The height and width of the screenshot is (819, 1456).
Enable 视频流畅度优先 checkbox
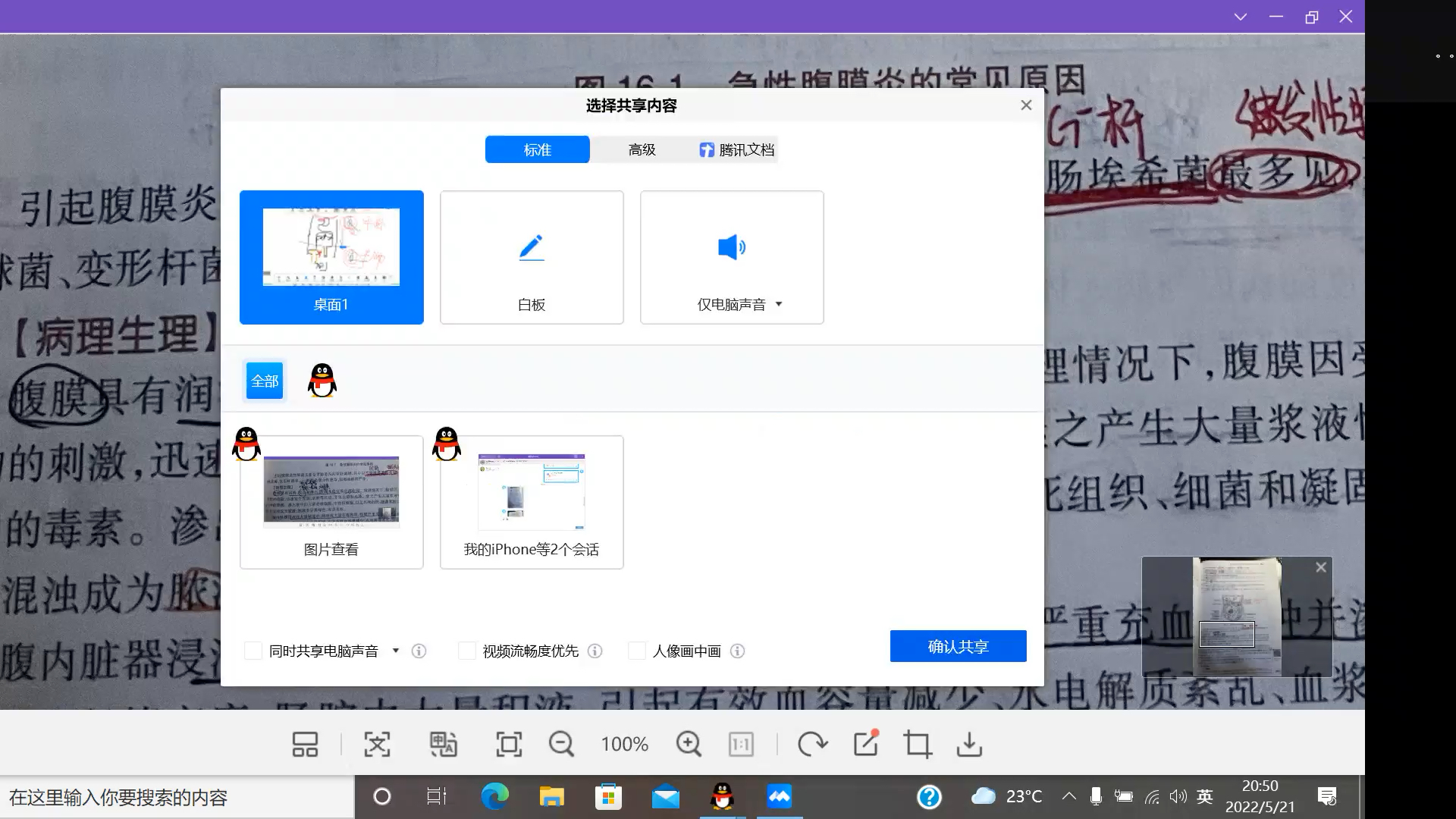[467, 651]
